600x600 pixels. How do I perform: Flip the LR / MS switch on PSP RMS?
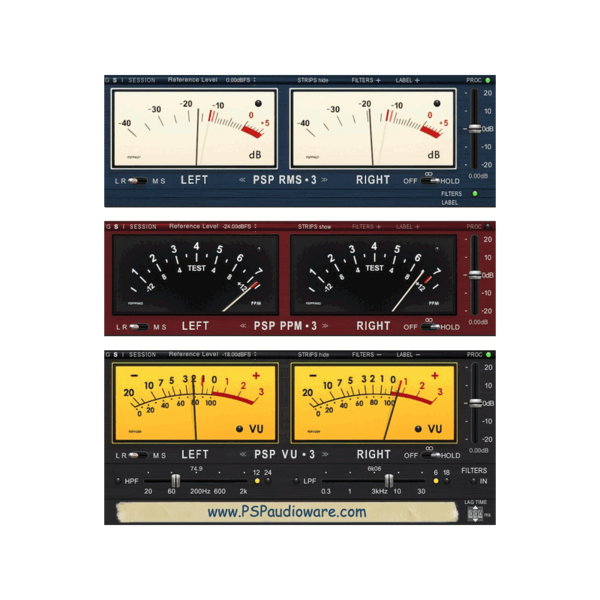pos(137,181)
